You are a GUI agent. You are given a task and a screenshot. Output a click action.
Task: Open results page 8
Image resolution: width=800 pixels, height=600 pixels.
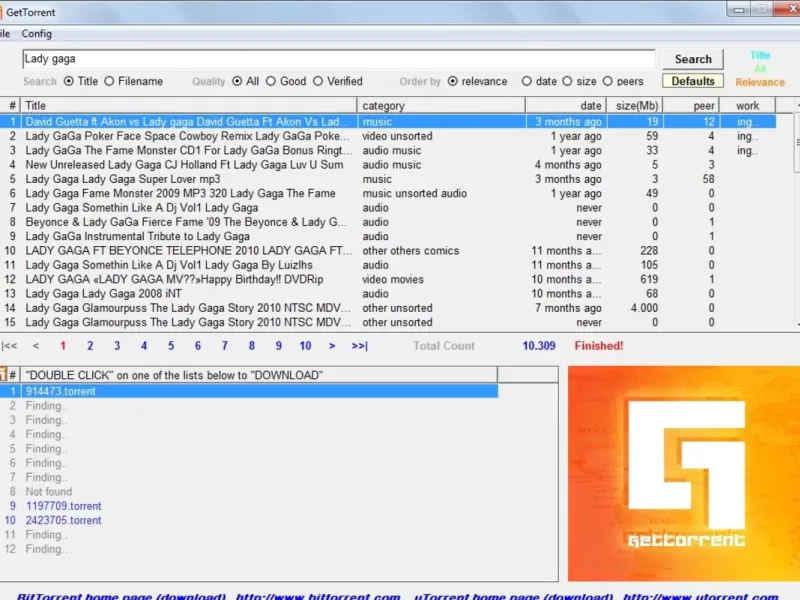coord(252,346)
